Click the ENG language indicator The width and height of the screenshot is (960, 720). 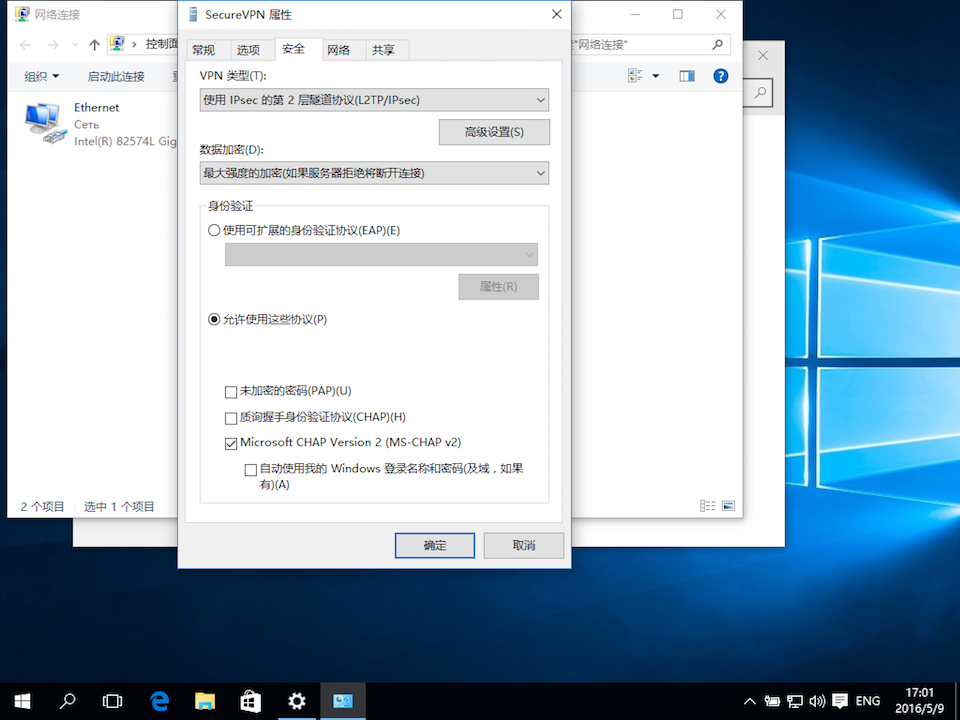click(x=868, y=702)
